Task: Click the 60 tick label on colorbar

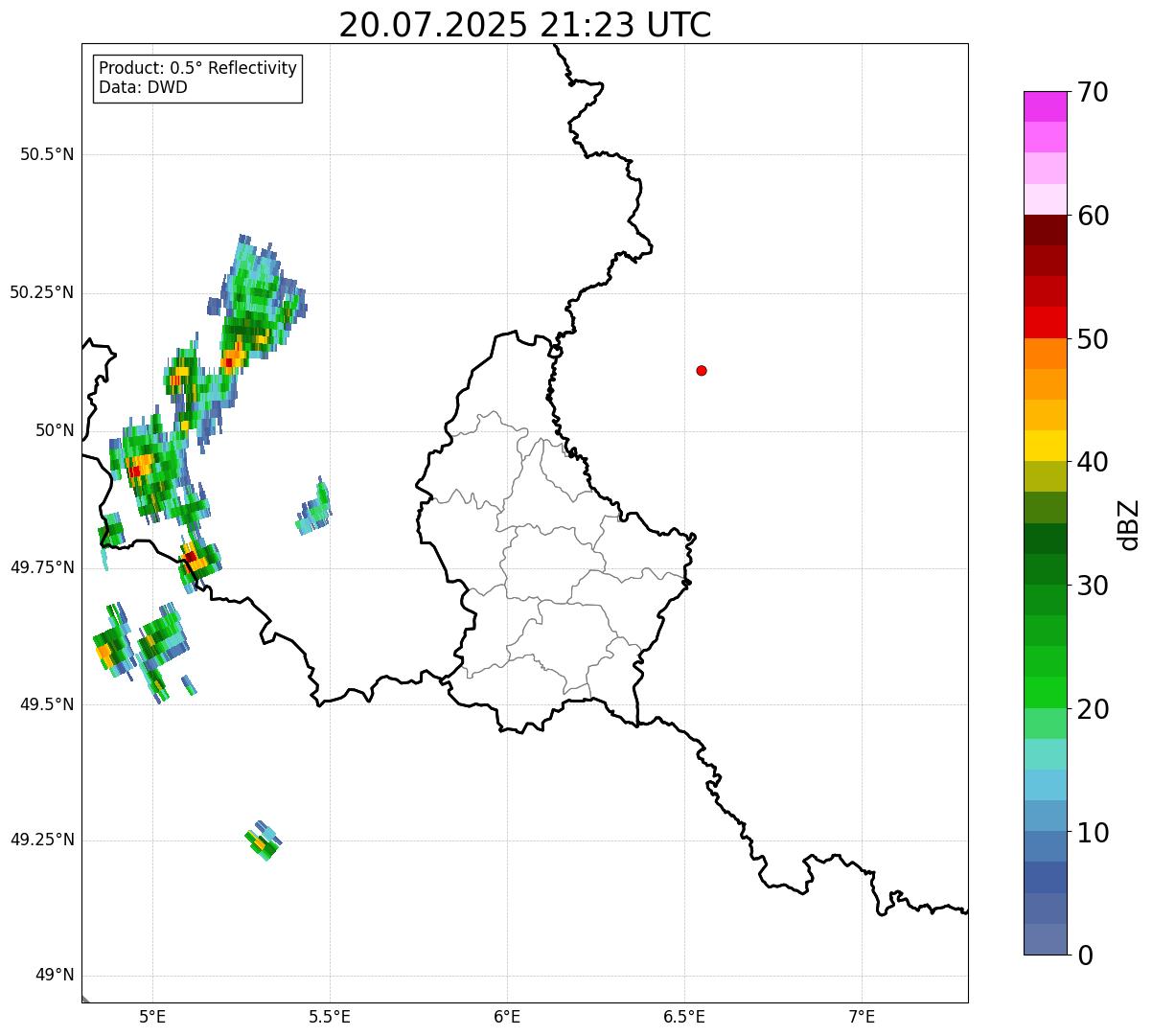Action: tap(1093, 217)
